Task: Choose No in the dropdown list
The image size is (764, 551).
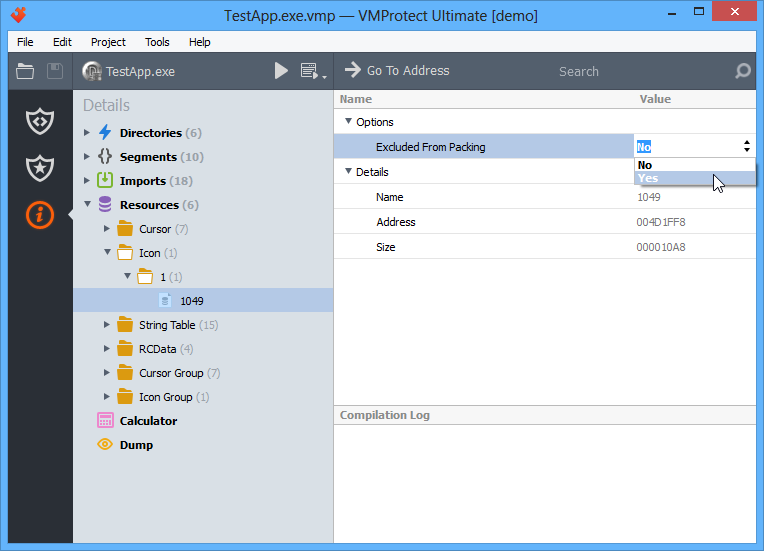Action: point(695,165)
